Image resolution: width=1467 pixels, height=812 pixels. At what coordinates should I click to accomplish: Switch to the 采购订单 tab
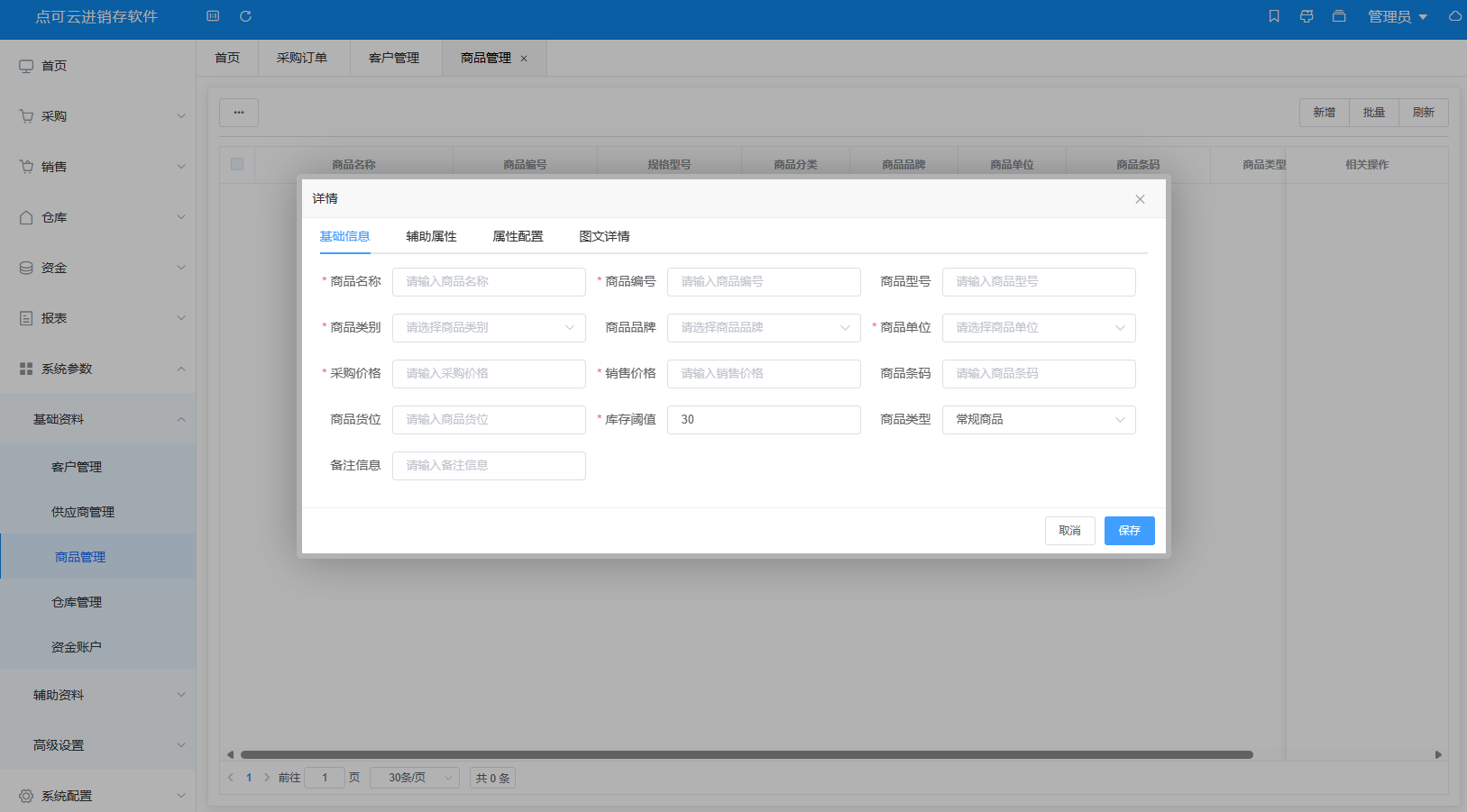303,57
